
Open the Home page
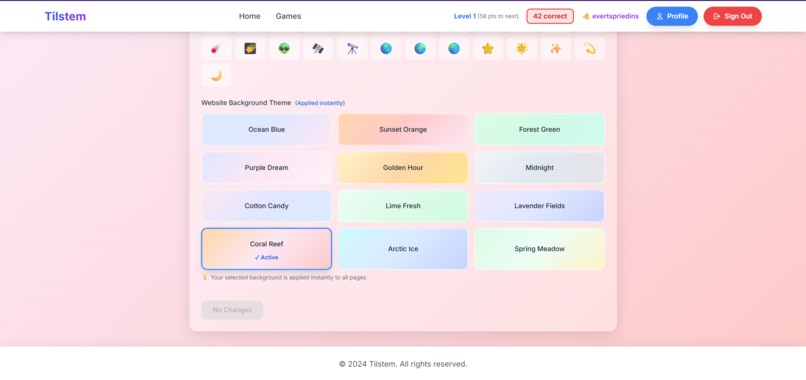pos(249,16)
